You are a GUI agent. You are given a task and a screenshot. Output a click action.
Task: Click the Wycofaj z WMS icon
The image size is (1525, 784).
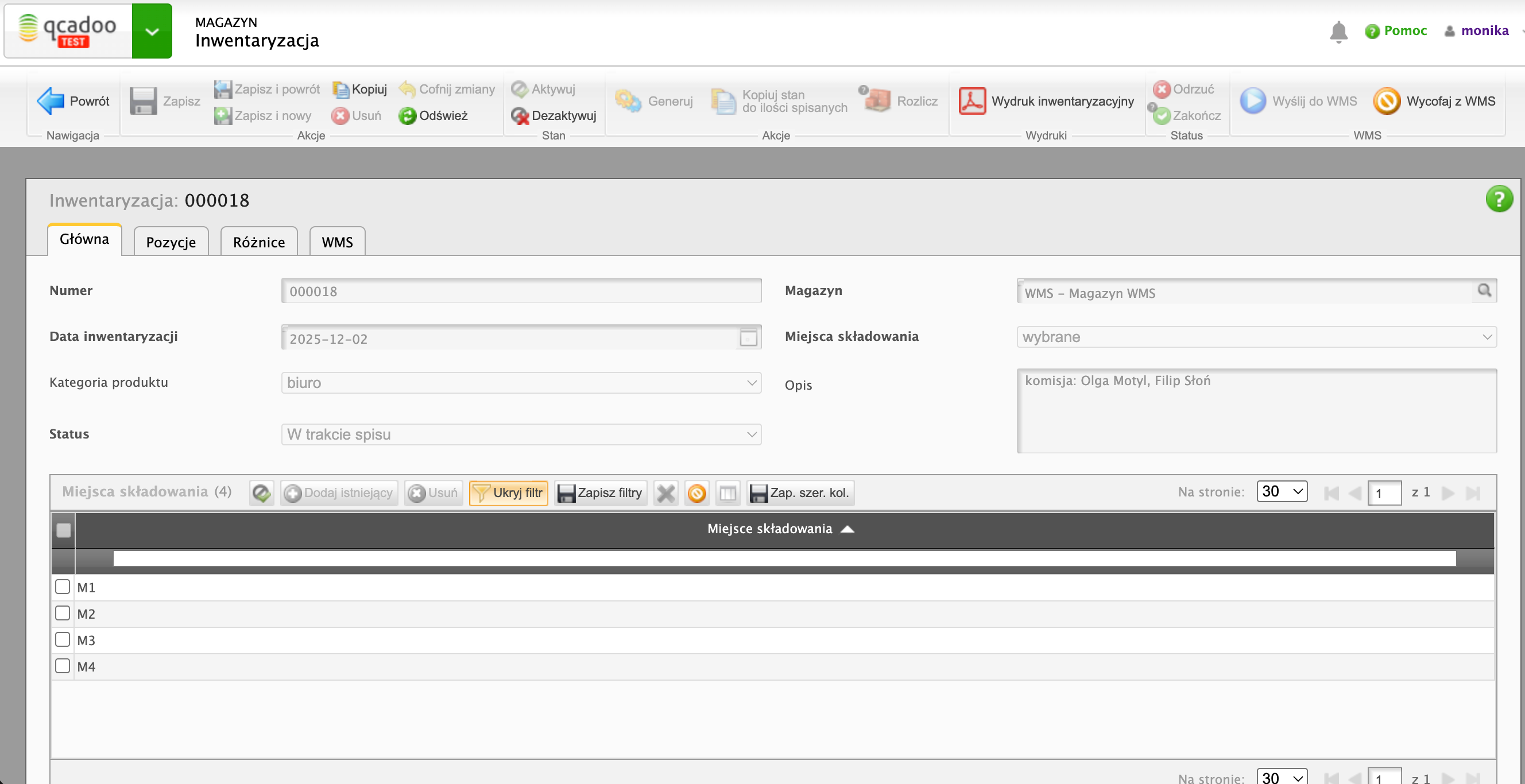point(1387,101)
